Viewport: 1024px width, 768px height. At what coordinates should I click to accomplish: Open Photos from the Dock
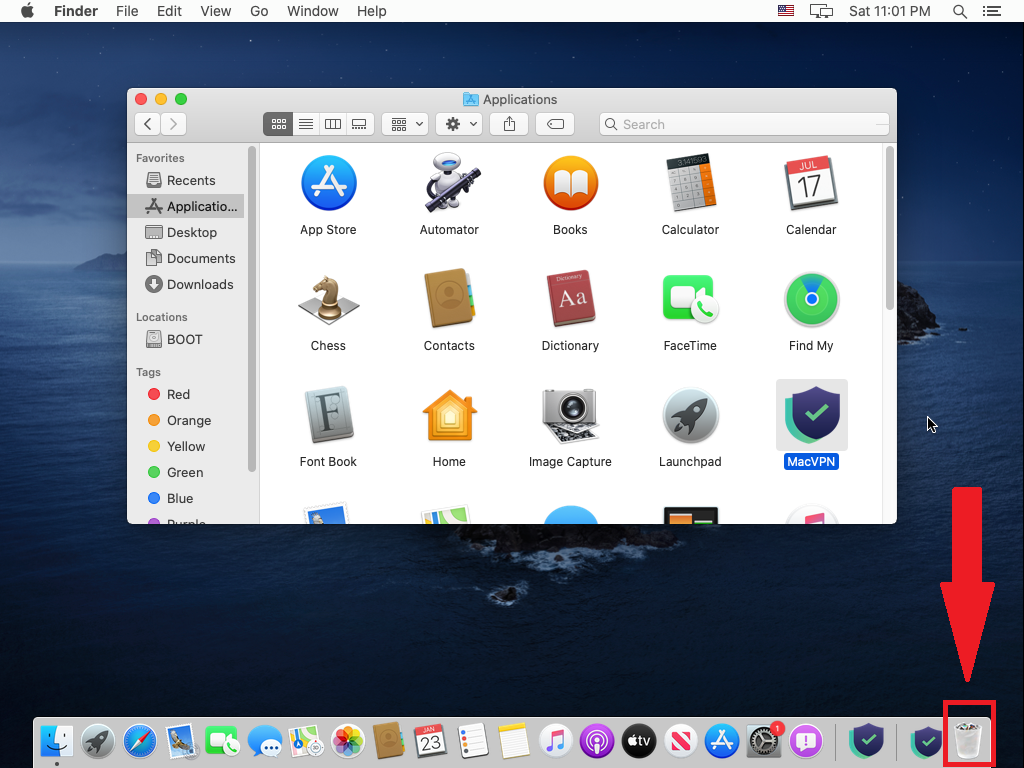coord(347,741)
